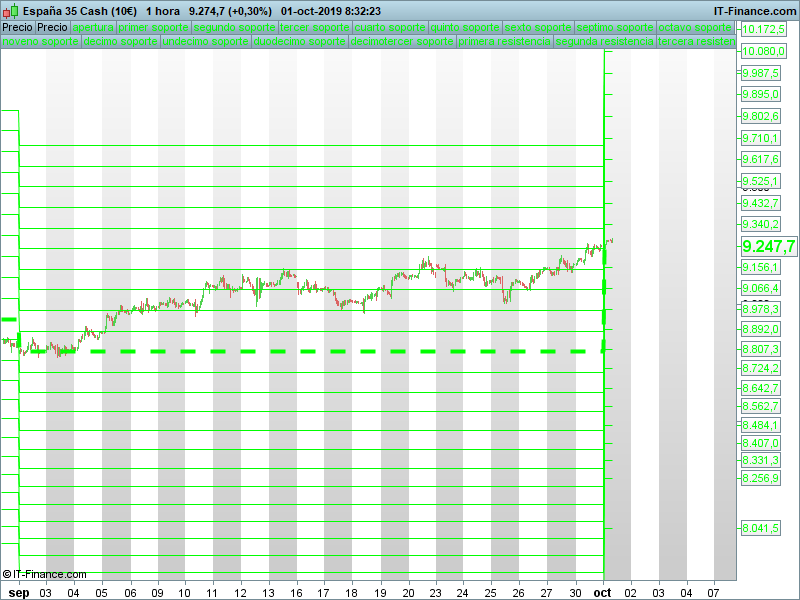
Task: Open the 'duodecimo soporte' indicator label
Action: (301, 43)
